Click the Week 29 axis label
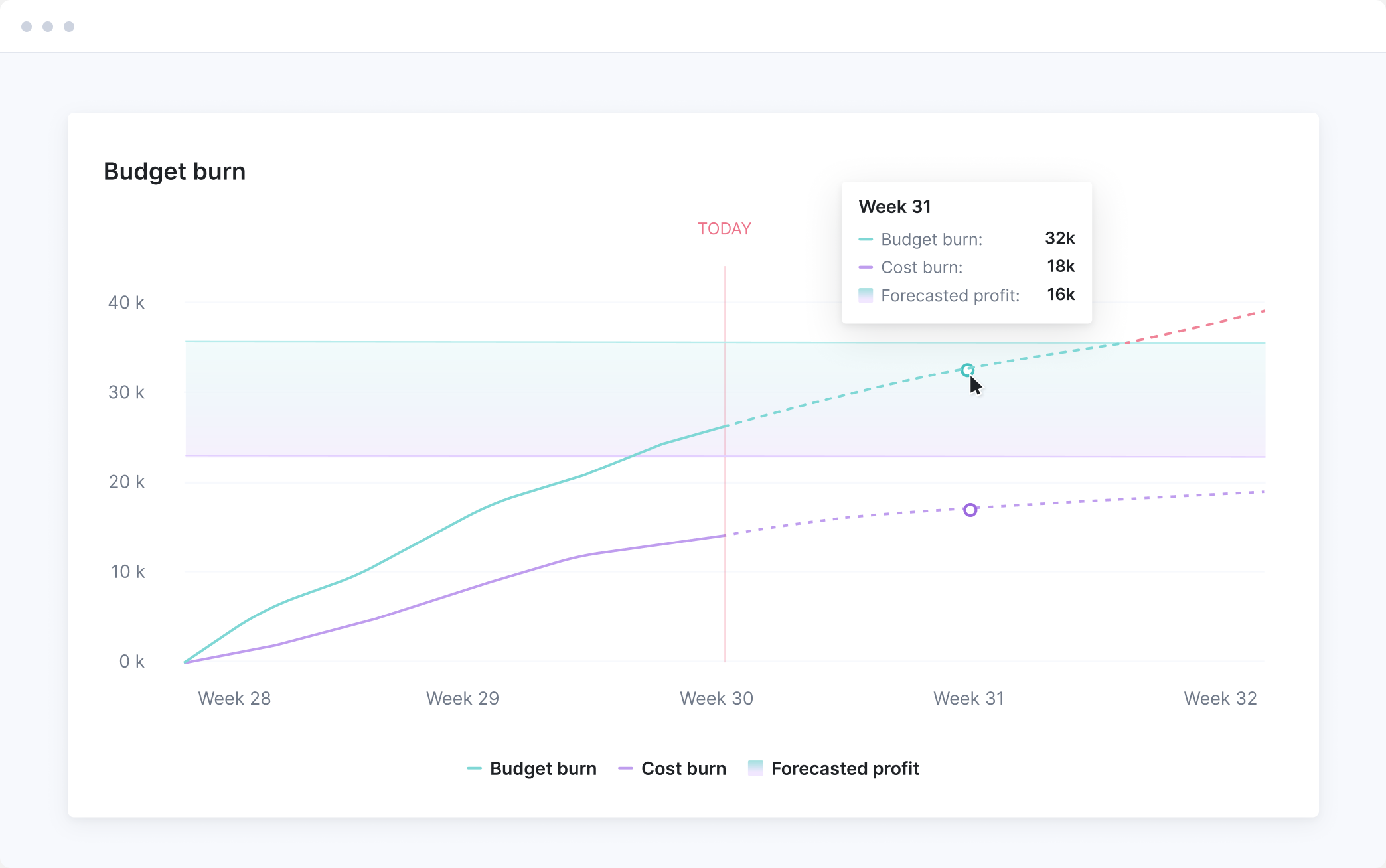The height and width of the screenshot is (868, 1386). pyautogui.click(x=463, y=698)
